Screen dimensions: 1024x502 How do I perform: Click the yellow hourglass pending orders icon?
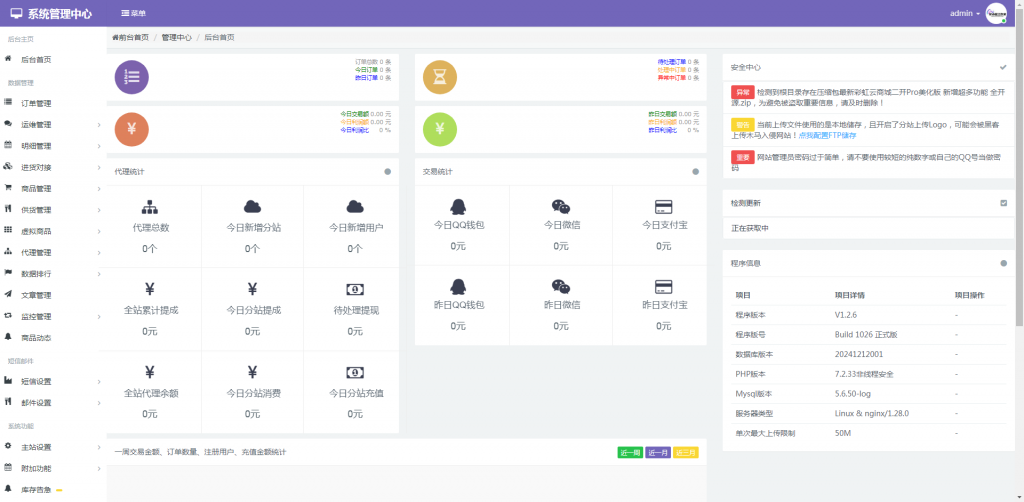pos(440,77)
